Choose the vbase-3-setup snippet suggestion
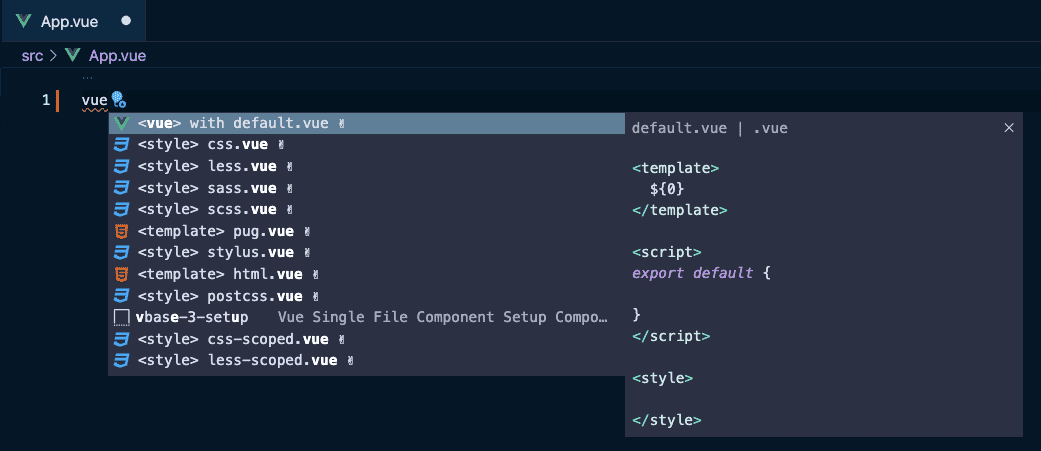1041x451 pixels. click(x=366, y=317)
